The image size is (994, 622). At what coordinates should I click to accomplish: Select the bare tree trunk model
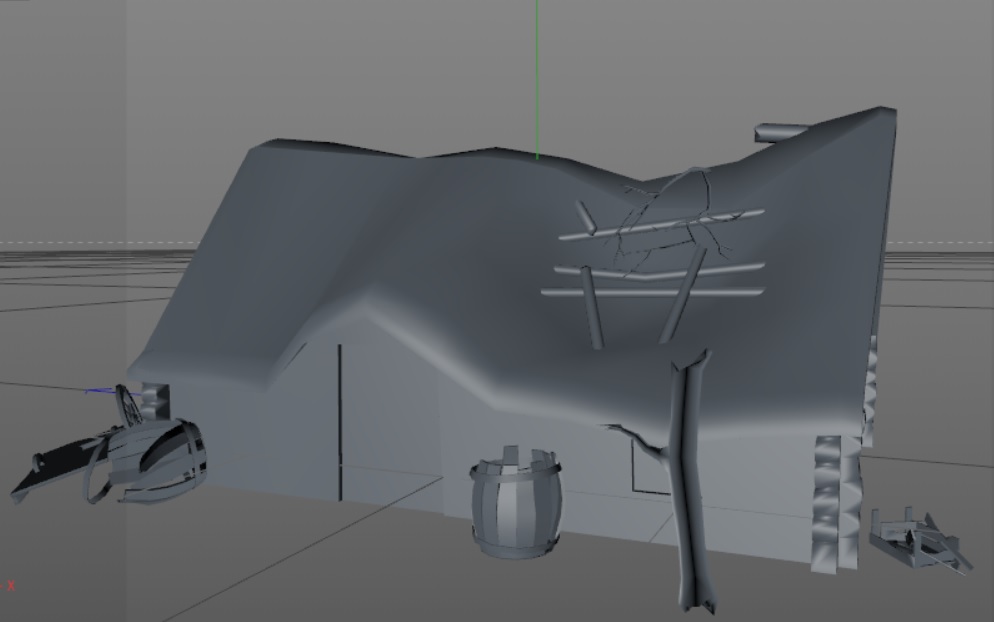(692, 482)
